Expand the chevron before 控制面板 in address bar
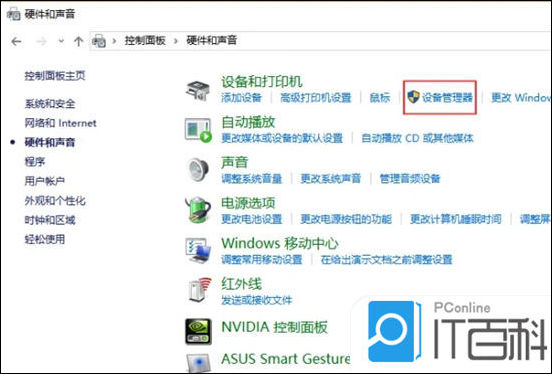The image size is (552, 374). click(x=114, y=41)
